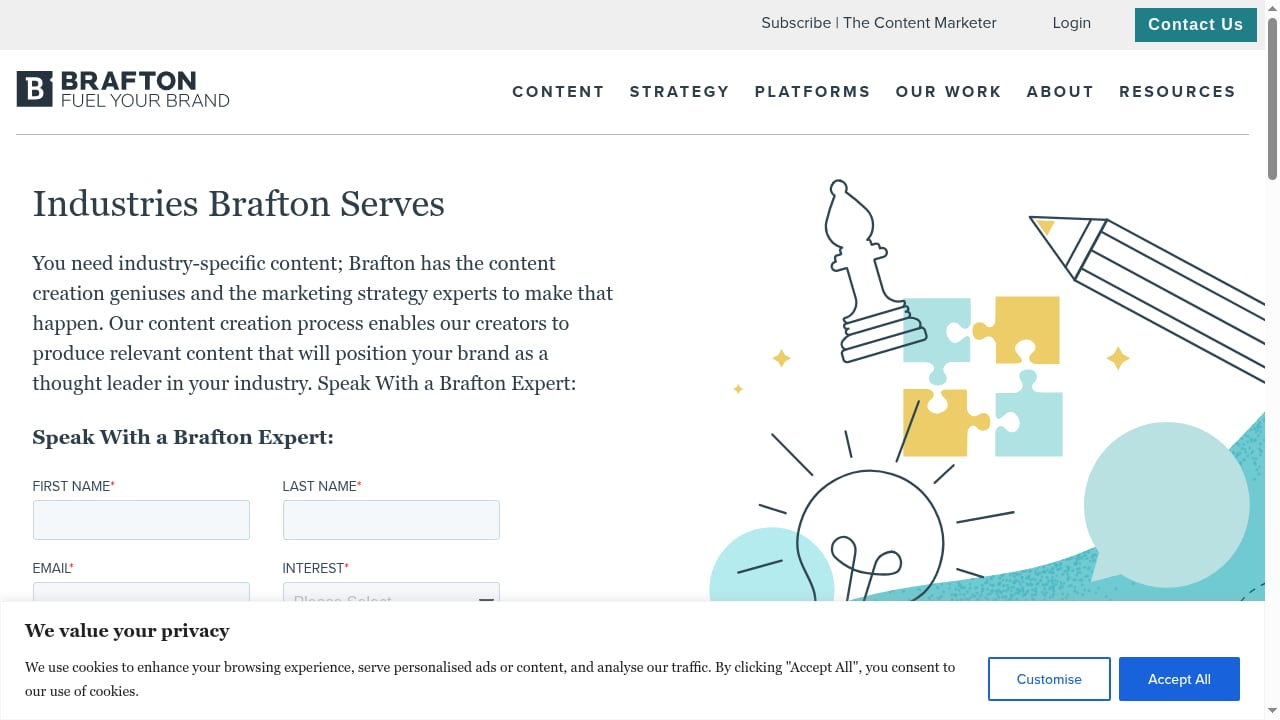Open the OUR WORK menu
This screenshot has height=720, width=1280.
coord(949,92)
